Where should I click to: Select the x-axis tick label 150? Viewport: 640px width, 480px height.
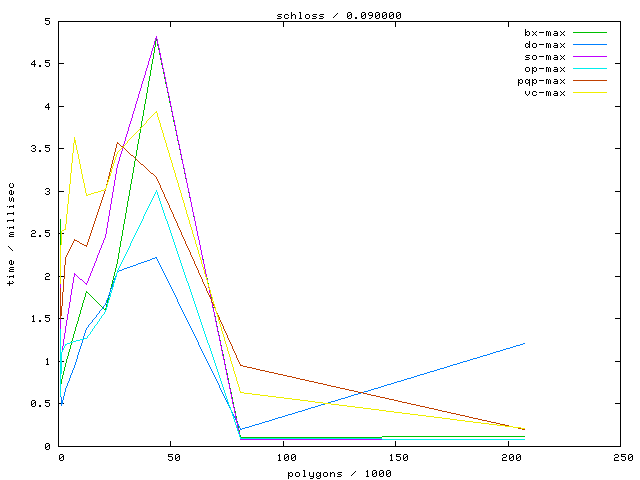click(x=396, y=457)
